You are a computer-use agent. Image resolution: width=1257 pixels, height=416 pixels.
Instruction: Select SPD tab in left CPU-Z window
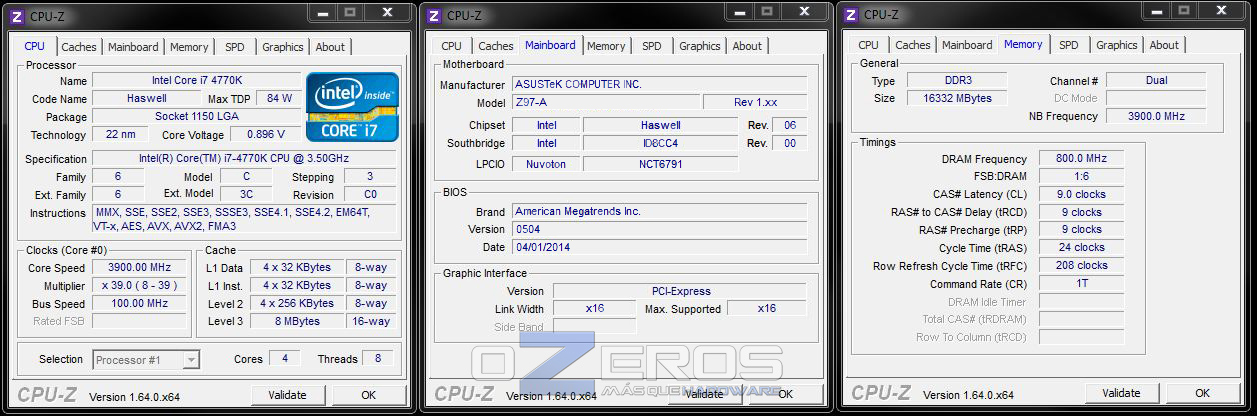[234, 47]
